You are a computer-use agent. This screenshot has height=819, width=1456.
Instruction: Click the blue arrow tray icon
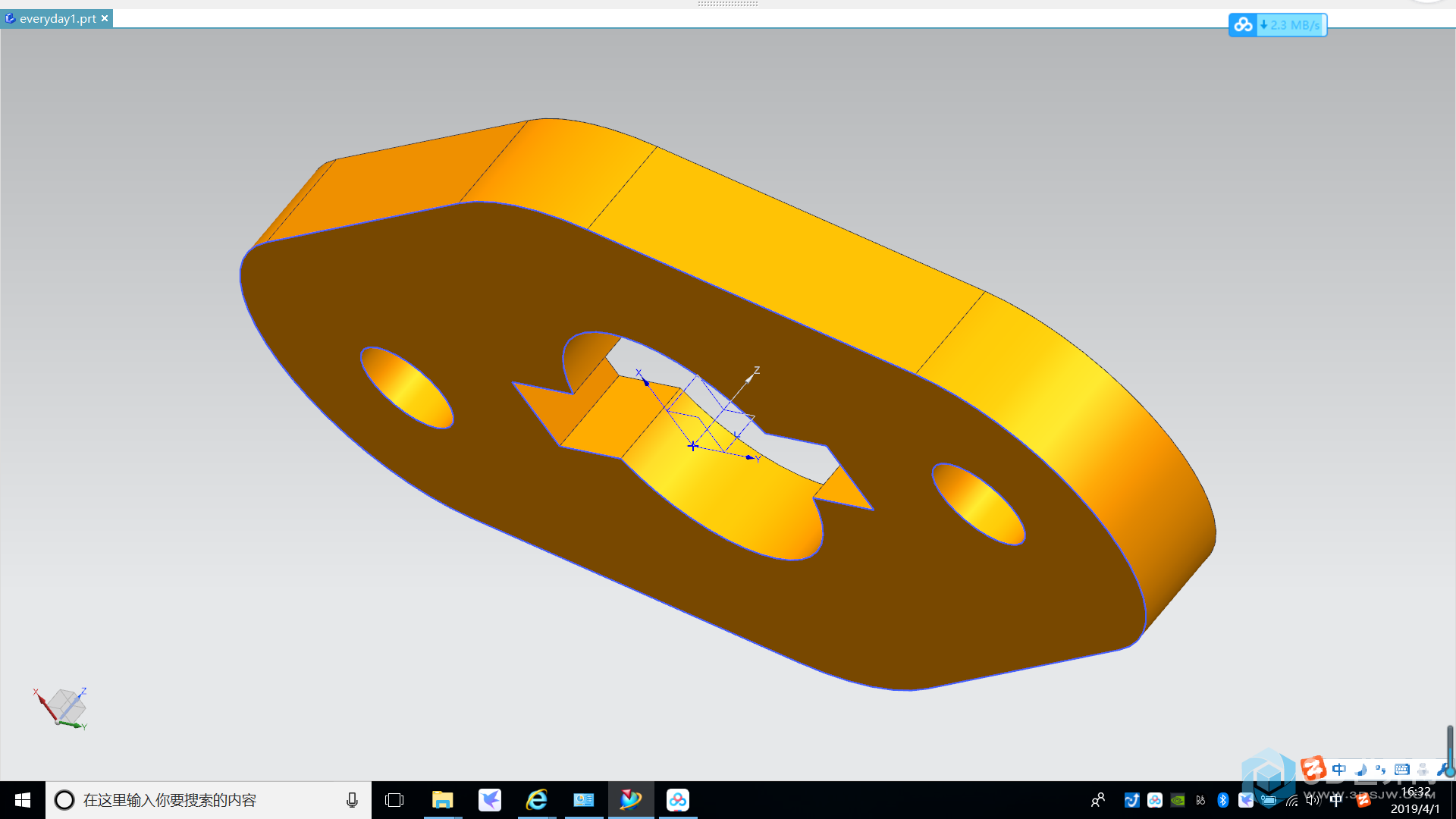coord(1132,800)
